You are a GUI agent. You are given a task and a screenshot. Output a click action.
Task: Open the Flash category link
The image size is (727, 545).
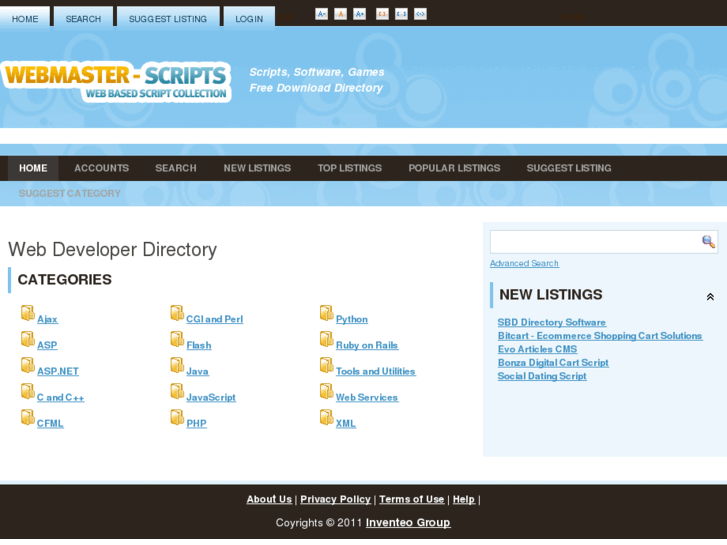(x=199, y=345)
